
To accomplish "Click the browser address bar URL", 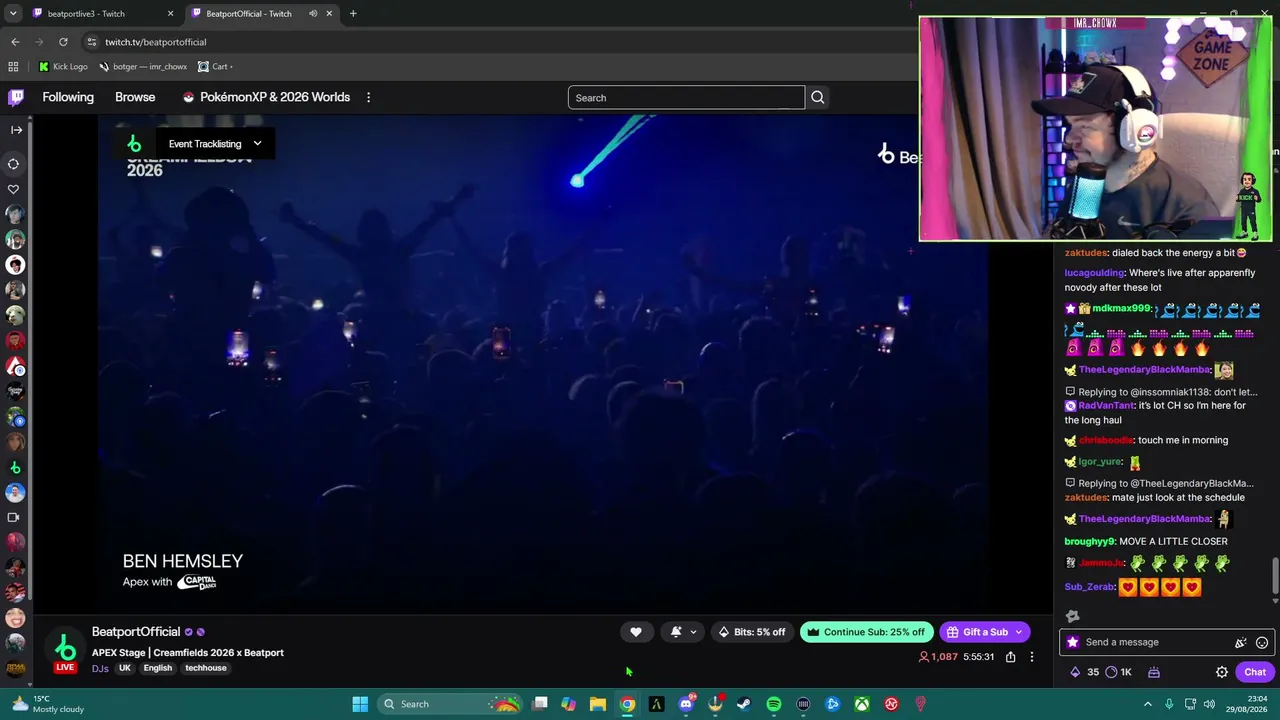I will point(156,42).
